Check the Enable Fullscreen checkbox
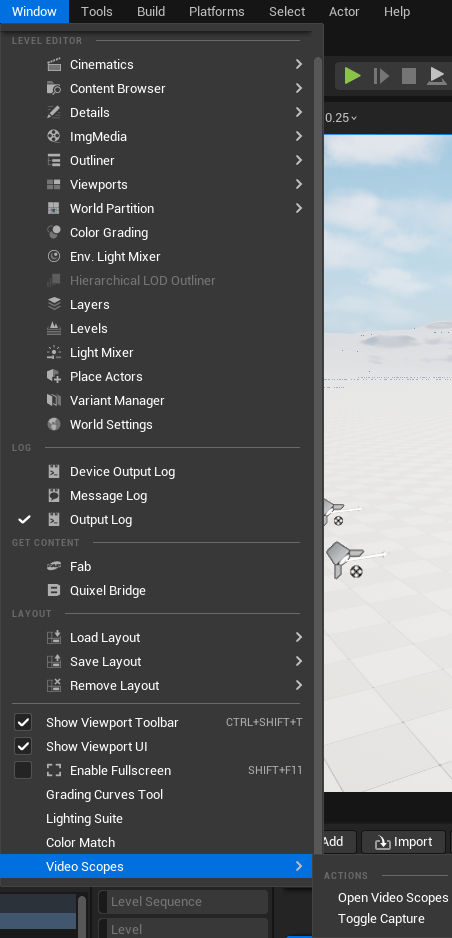The width and height of the screenshot is (452, 938). pos(23,770)
